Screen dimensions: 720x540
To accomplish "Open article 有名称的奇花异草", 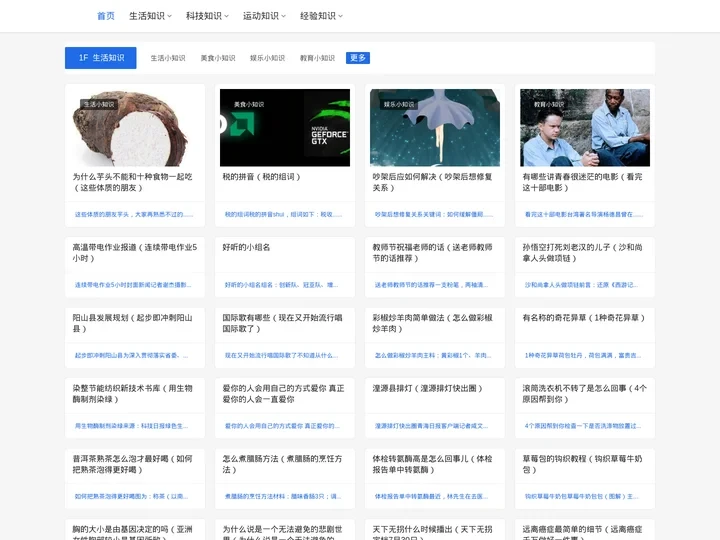I will [x=584, y=318].
